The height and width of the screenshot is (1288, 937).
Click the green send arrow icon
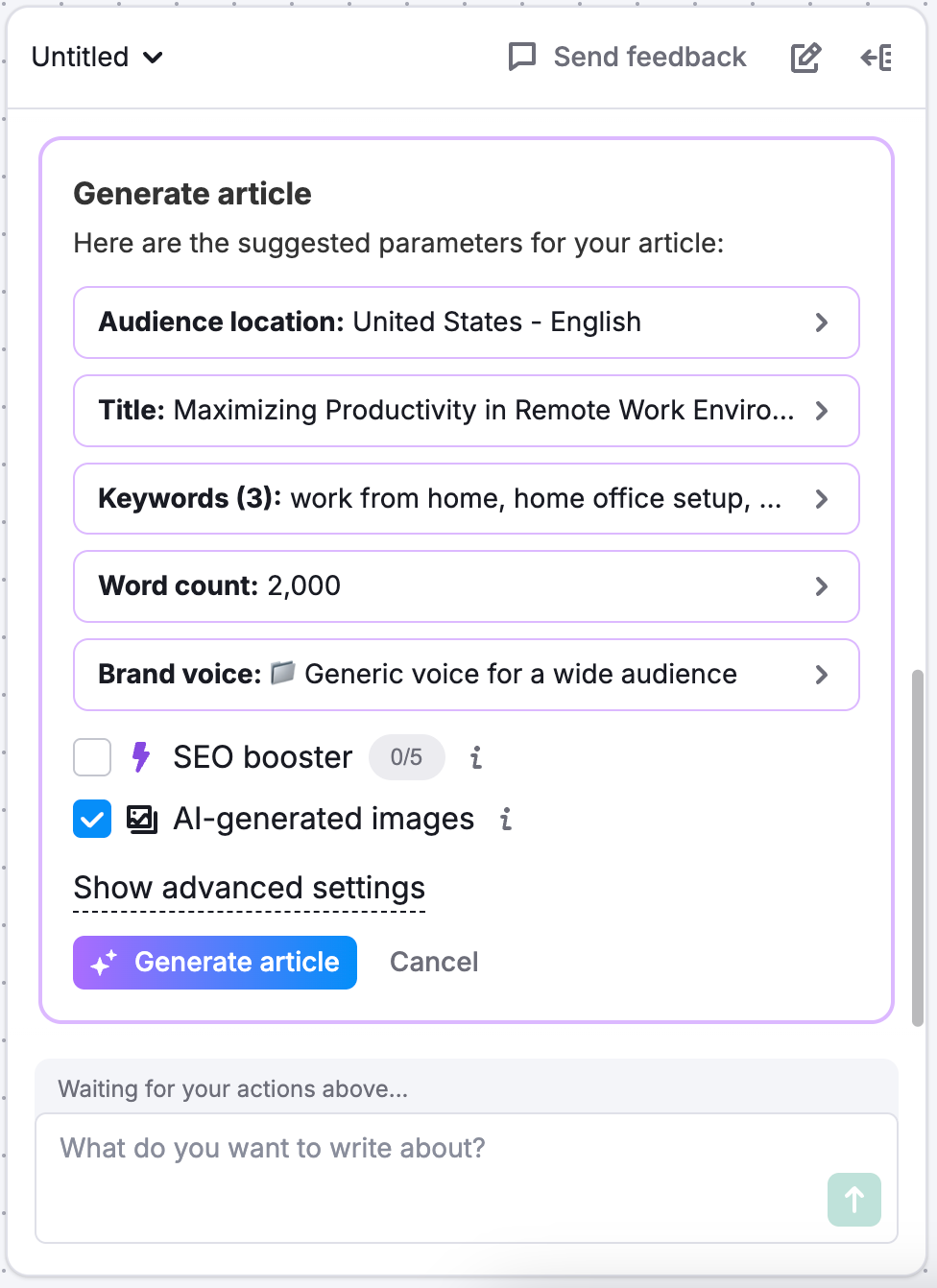pos(853,1200)
